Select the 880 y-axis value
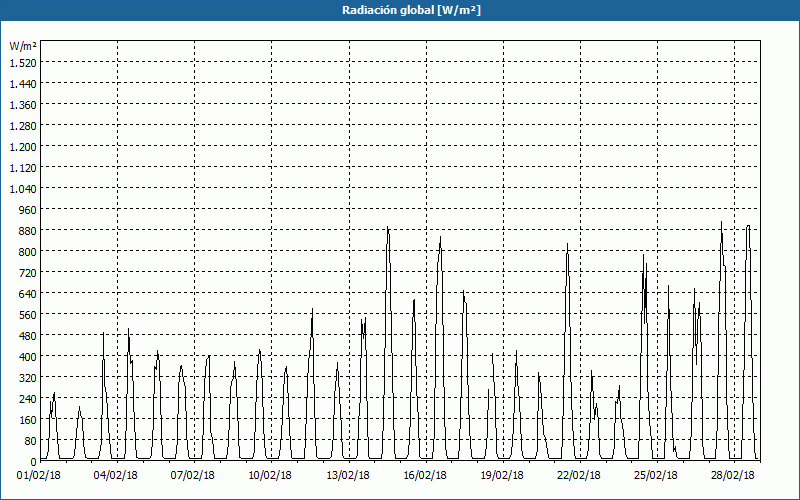 click(28, 231)
